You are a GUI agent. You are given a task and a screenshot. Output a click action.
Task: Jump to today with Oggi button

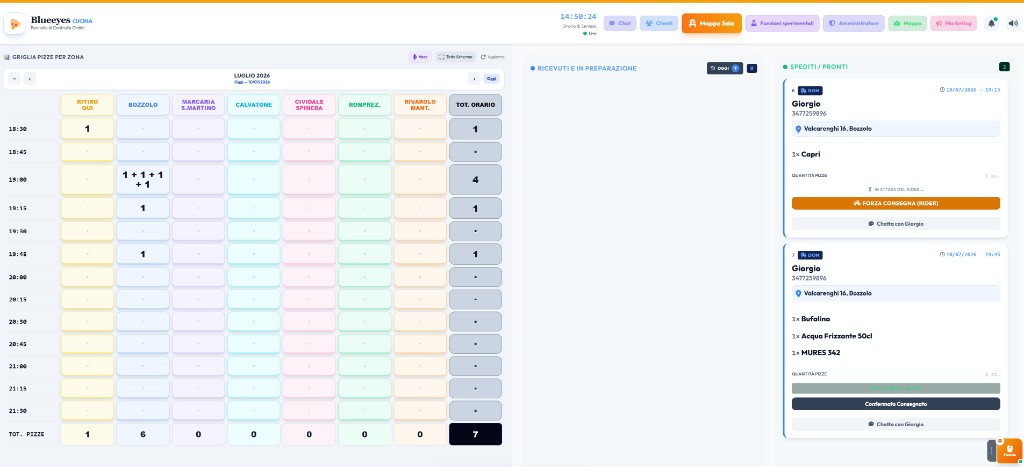coord(492,78)
